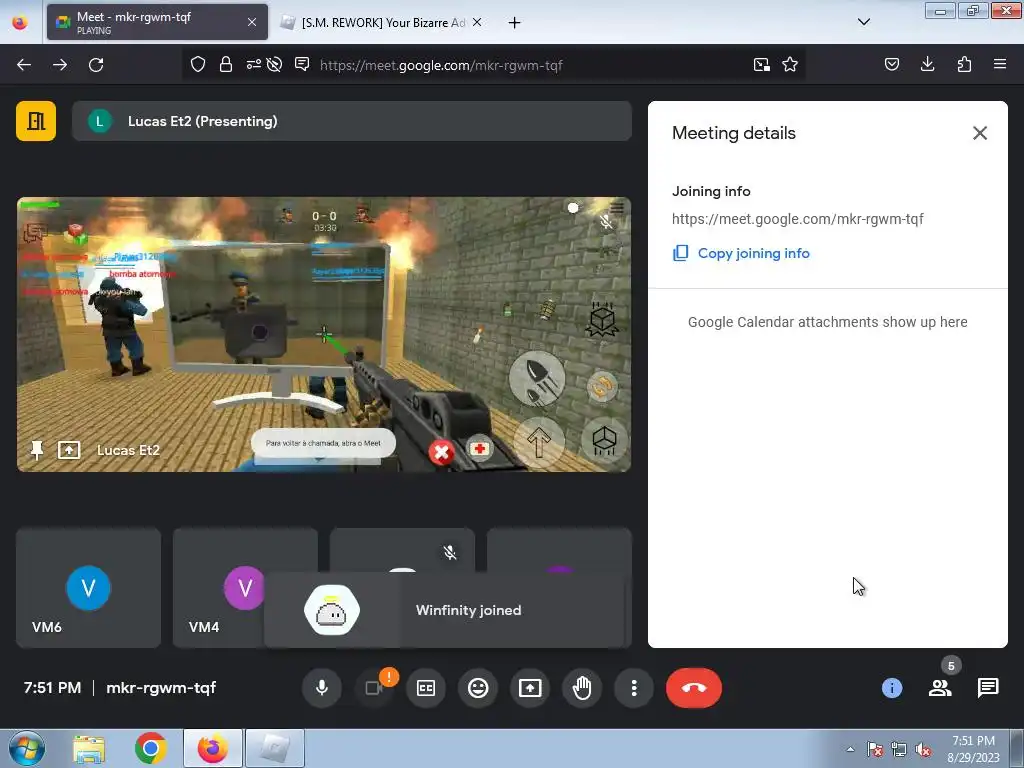The height and width of the screenshot is (768, 1024).
Task: Open the chat with everyone panel
Action: [987, 688]
